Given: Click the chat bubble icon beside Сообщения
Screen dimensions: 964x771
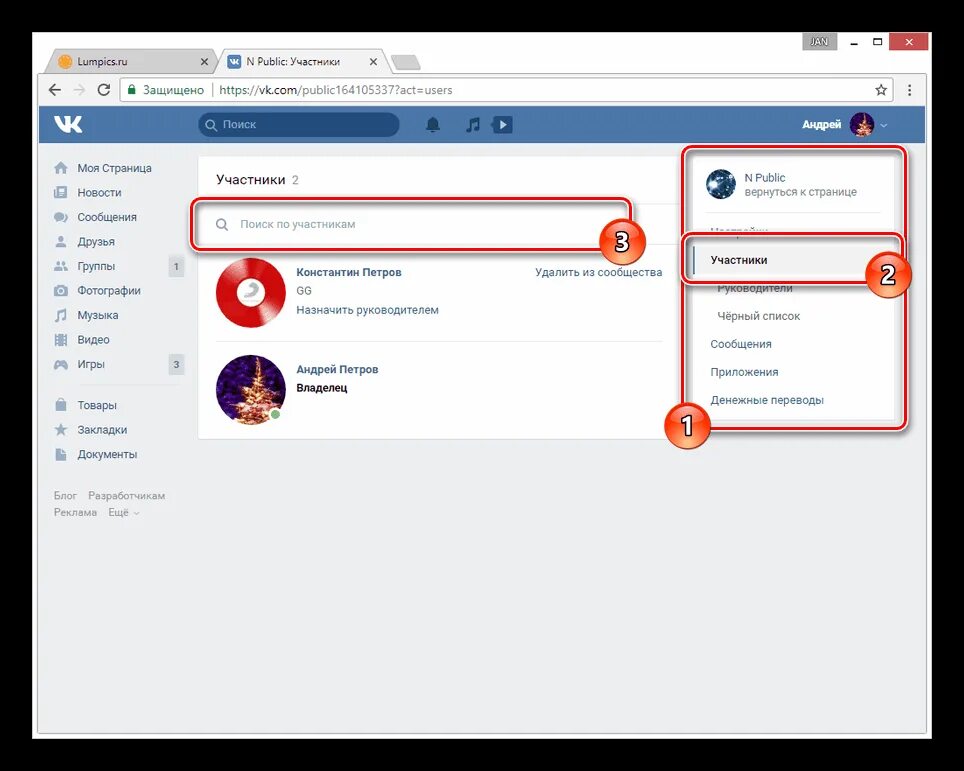Looking at the screenshot, I should coord(61,217).
